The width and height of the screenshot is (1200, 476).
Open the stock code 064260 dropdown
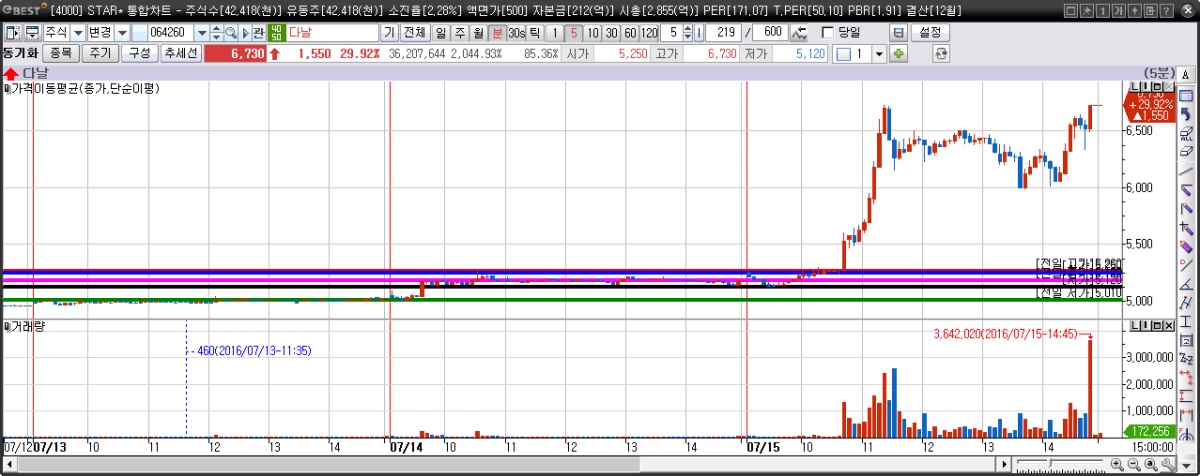tap(202, 32)
